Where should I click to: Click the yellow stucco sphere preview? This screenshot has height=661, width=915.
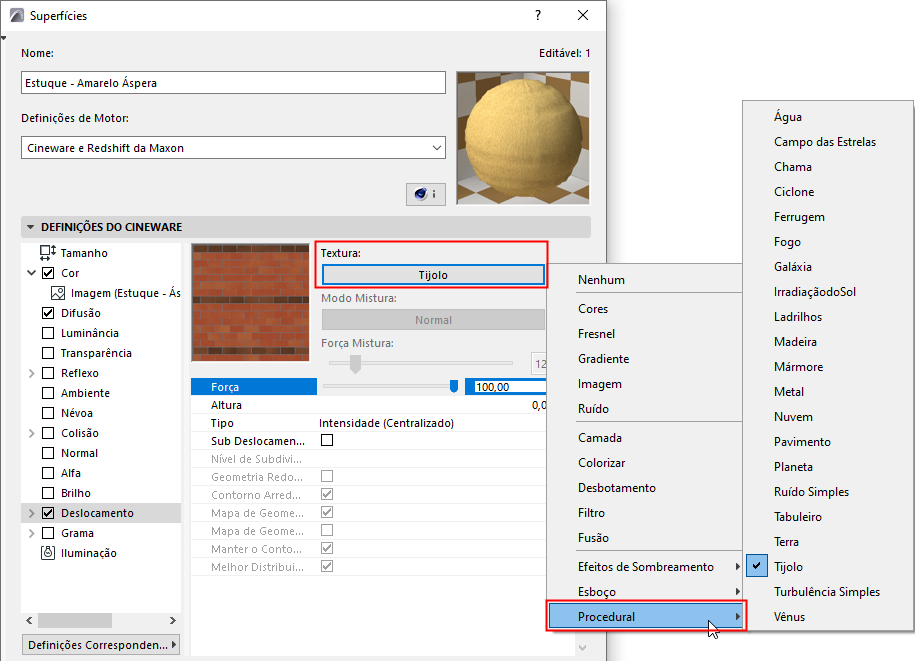click(x=523, y=138)
